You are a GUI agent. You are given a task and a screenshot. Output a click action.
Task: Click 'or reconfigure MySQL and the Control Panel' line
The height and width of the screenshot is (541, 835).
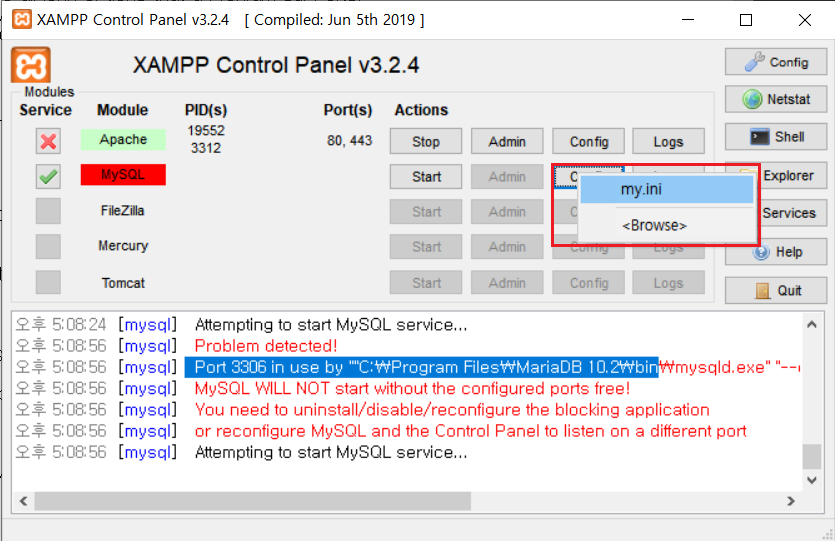471,431
